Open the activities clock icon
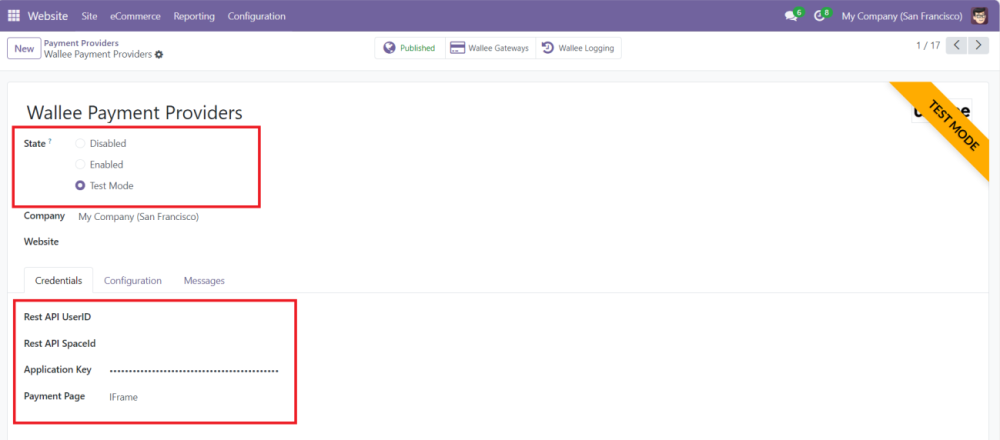 coord(820,16)
